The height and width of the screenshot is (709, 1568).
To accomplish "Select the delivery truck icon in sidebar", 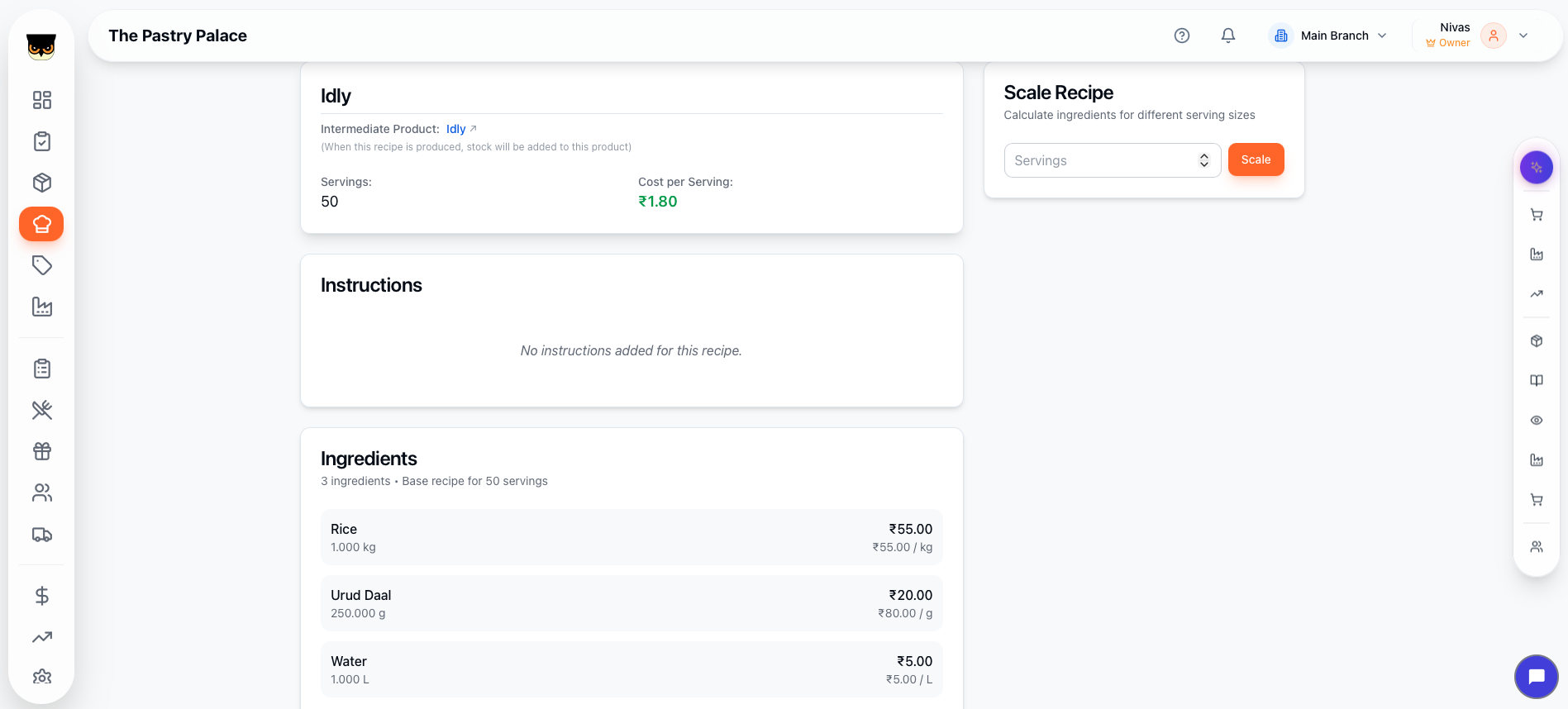I will click(x=41, y=535).
